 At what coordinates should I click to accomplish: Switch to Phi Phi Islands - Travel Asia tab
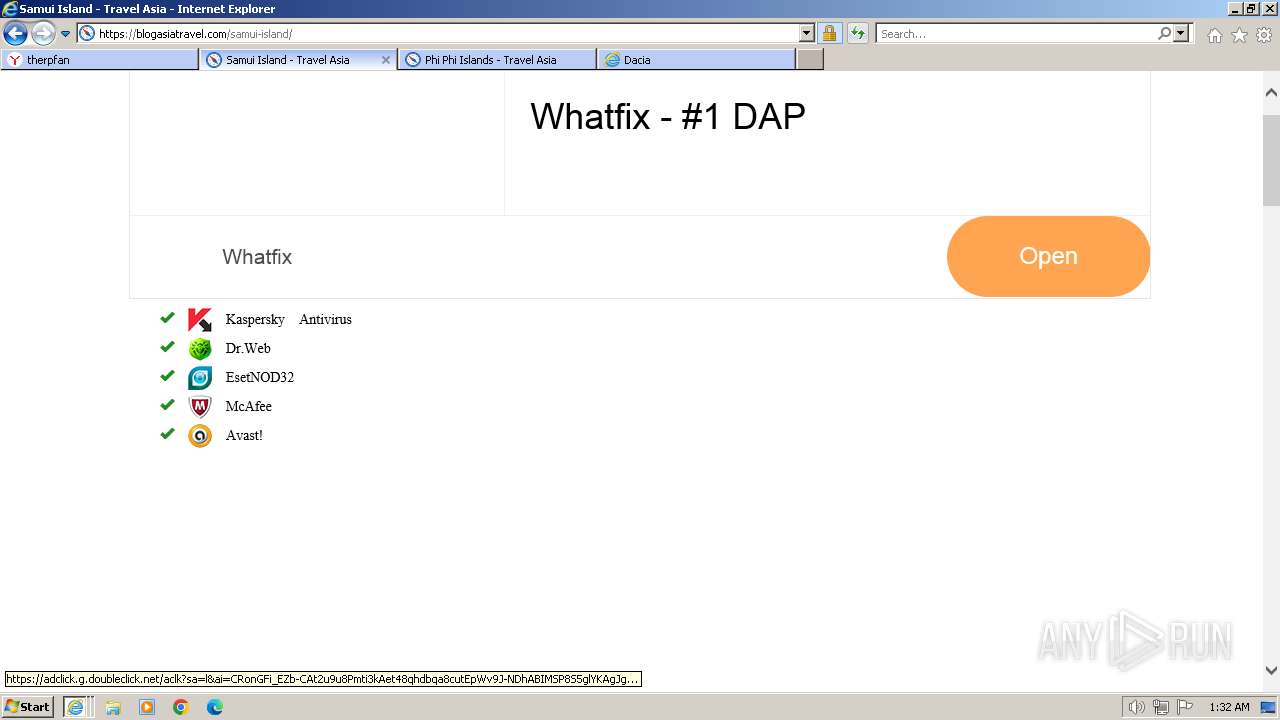tap(497, 60)
